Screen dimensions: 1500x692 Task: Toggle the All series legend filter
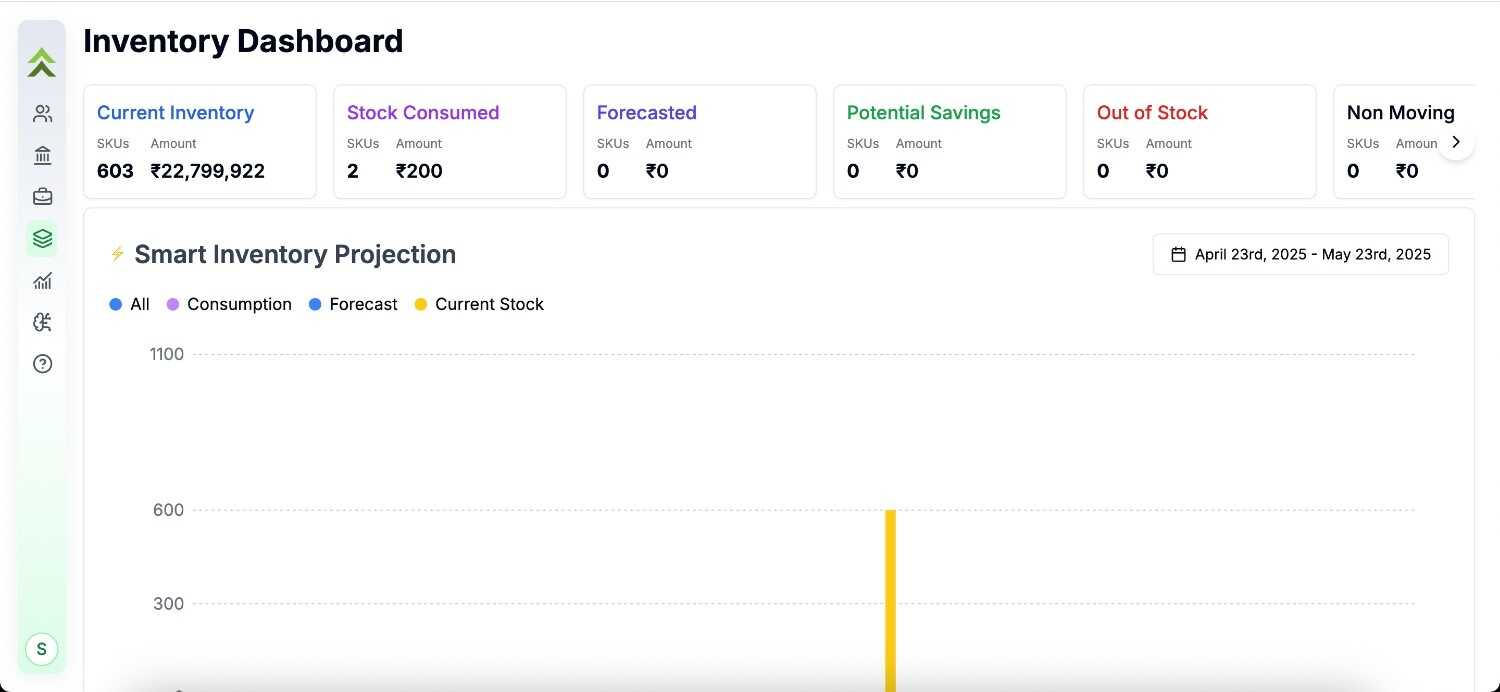[x=130, y=304]
